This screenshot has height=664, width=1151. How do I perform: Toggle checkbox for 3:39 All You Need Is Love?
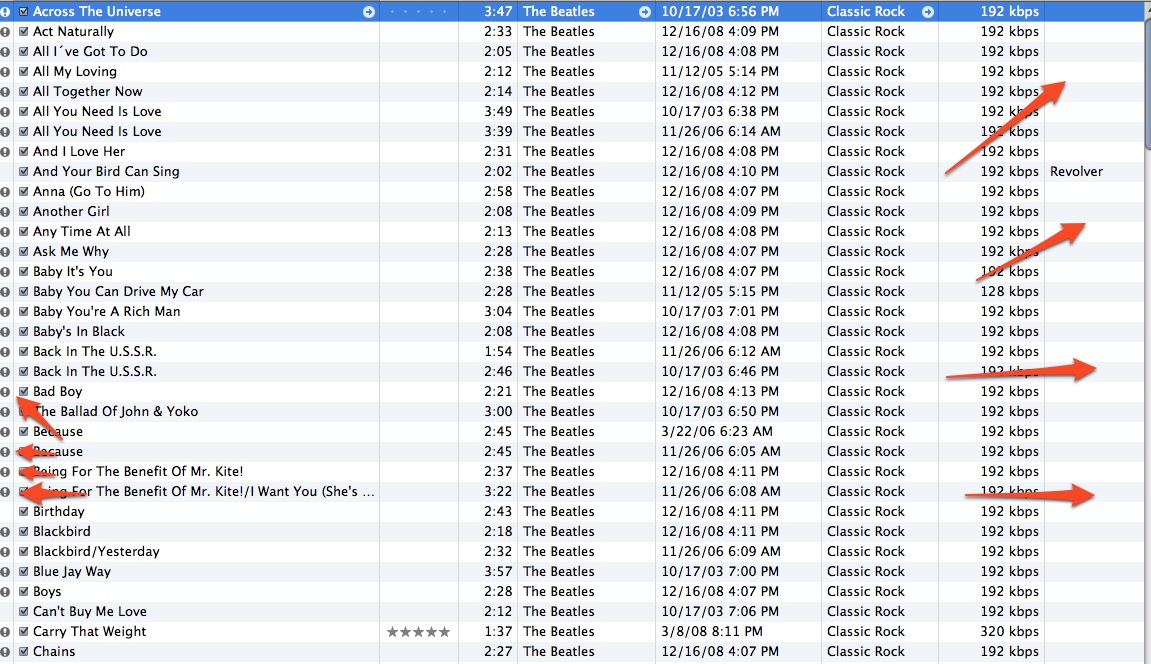pyautogui.click(x=23, y=131)
